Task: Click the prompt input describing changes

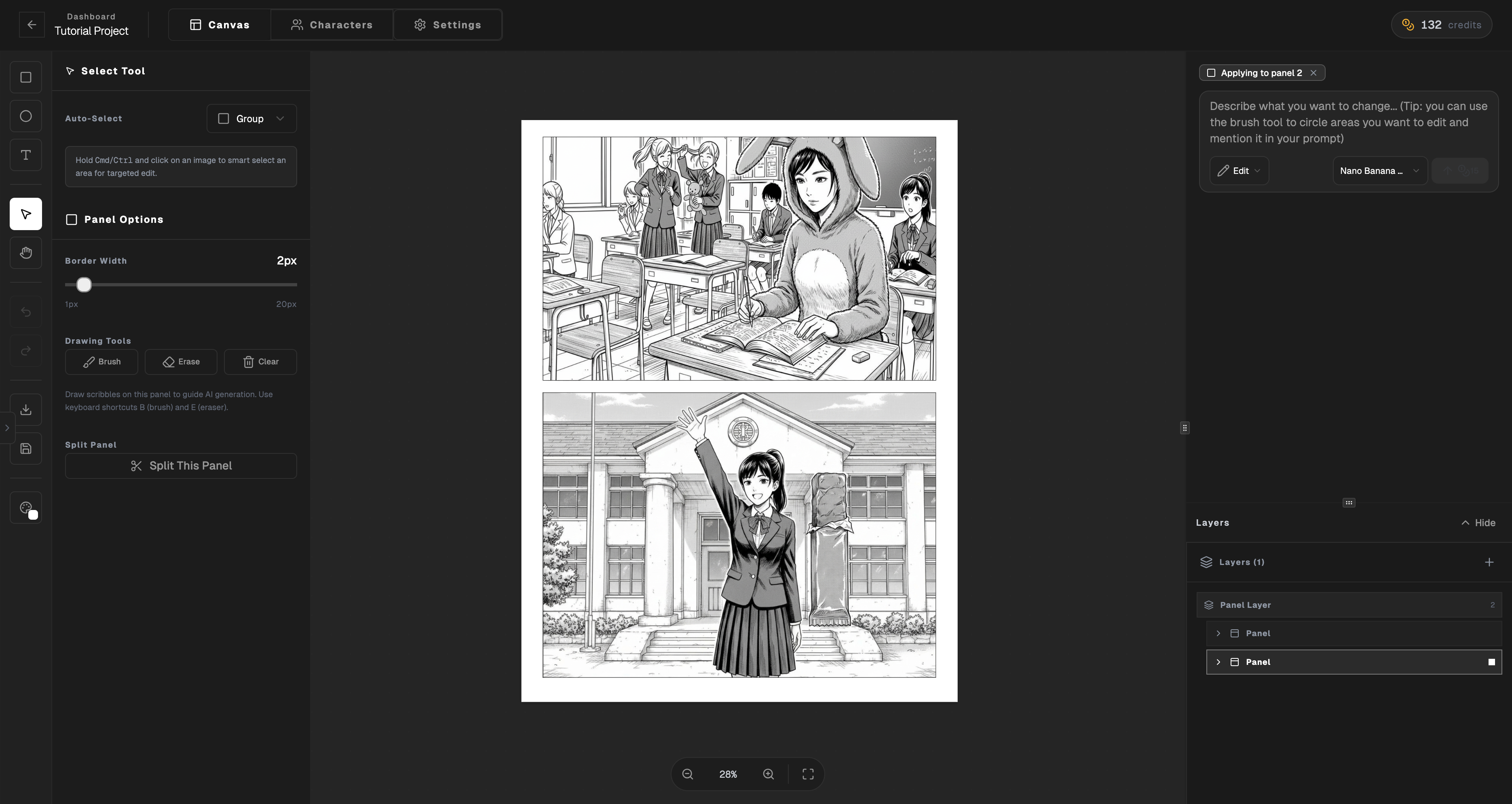Action: click(x=1347, y=122)
